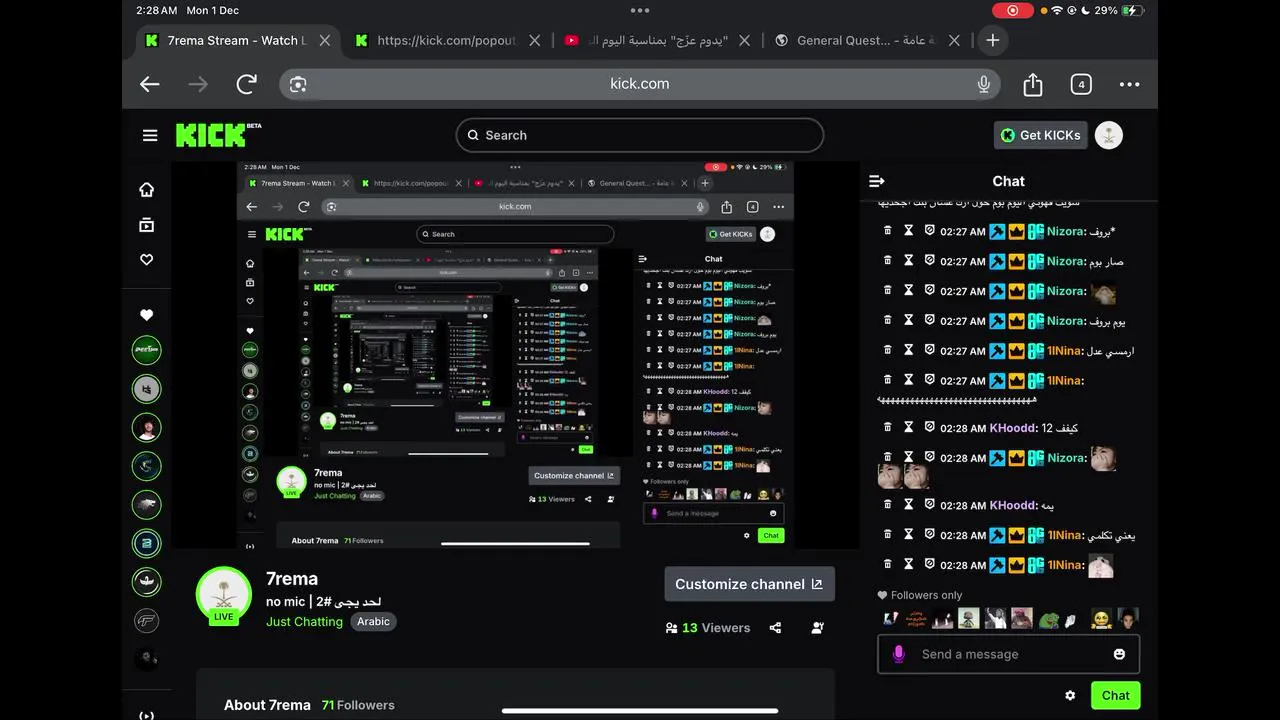Switch to the YouTube 'بمناسبة اليوم' tab
This screenshot has width=1280, height=720.
pyautogui.click(x=658, y=40)
